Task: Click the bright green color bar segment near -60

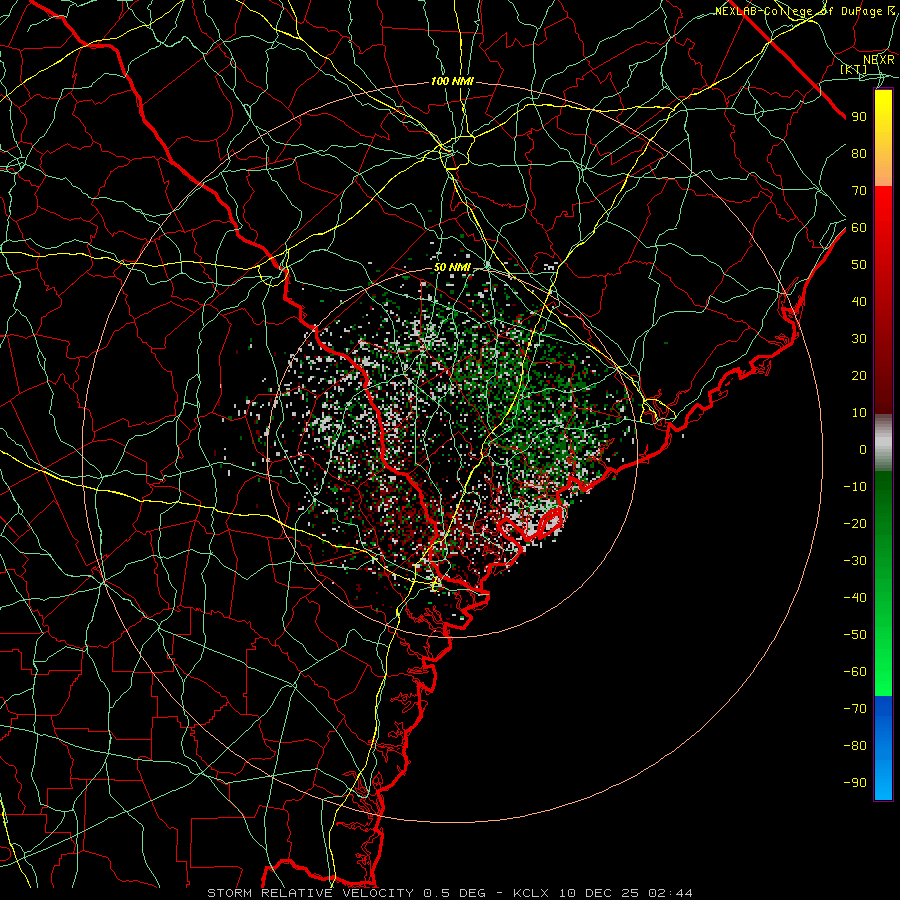Action: pos(883,666)
